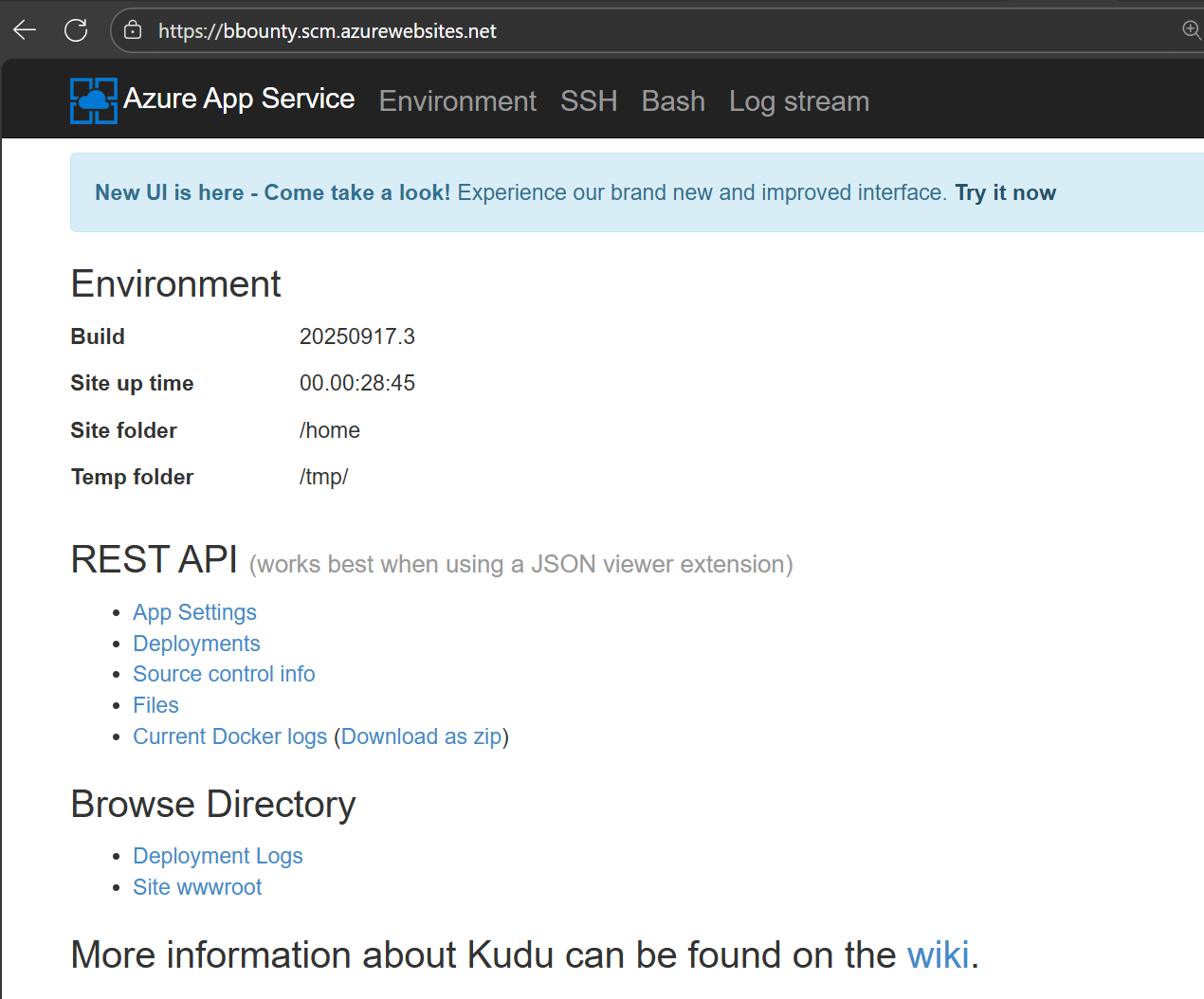Open the Files REST API link
The height and width of the screenshot is (999, 1204).
coord(155,705)
